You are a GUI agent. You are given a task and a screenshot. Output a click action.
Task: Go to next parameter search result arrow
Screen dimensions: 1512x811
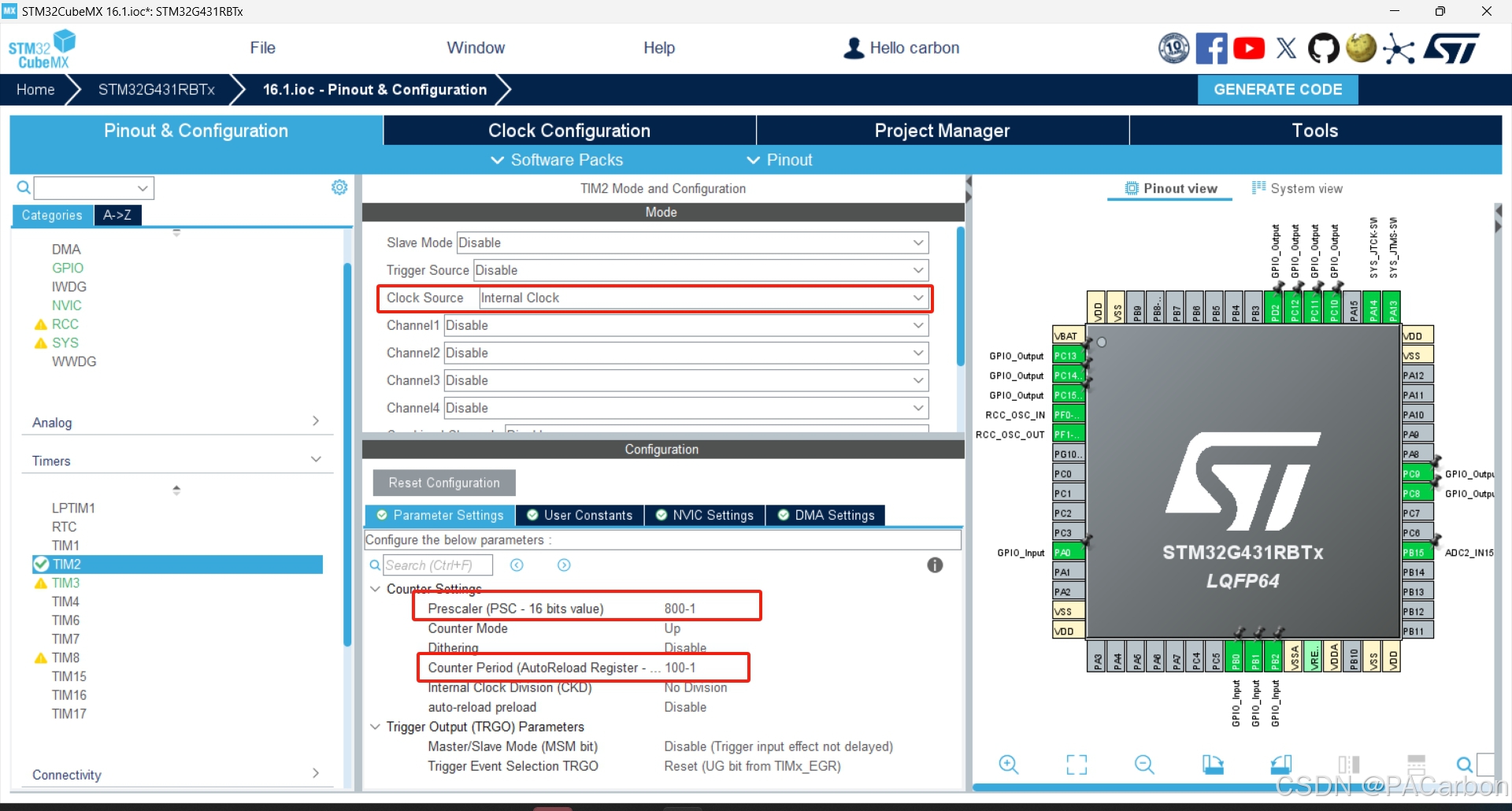[x=564, y=565]
